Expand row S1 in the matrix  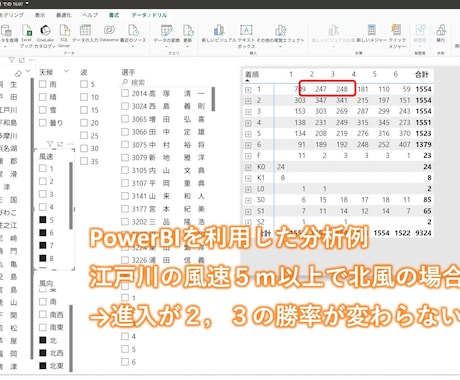(x=248, y=211)
